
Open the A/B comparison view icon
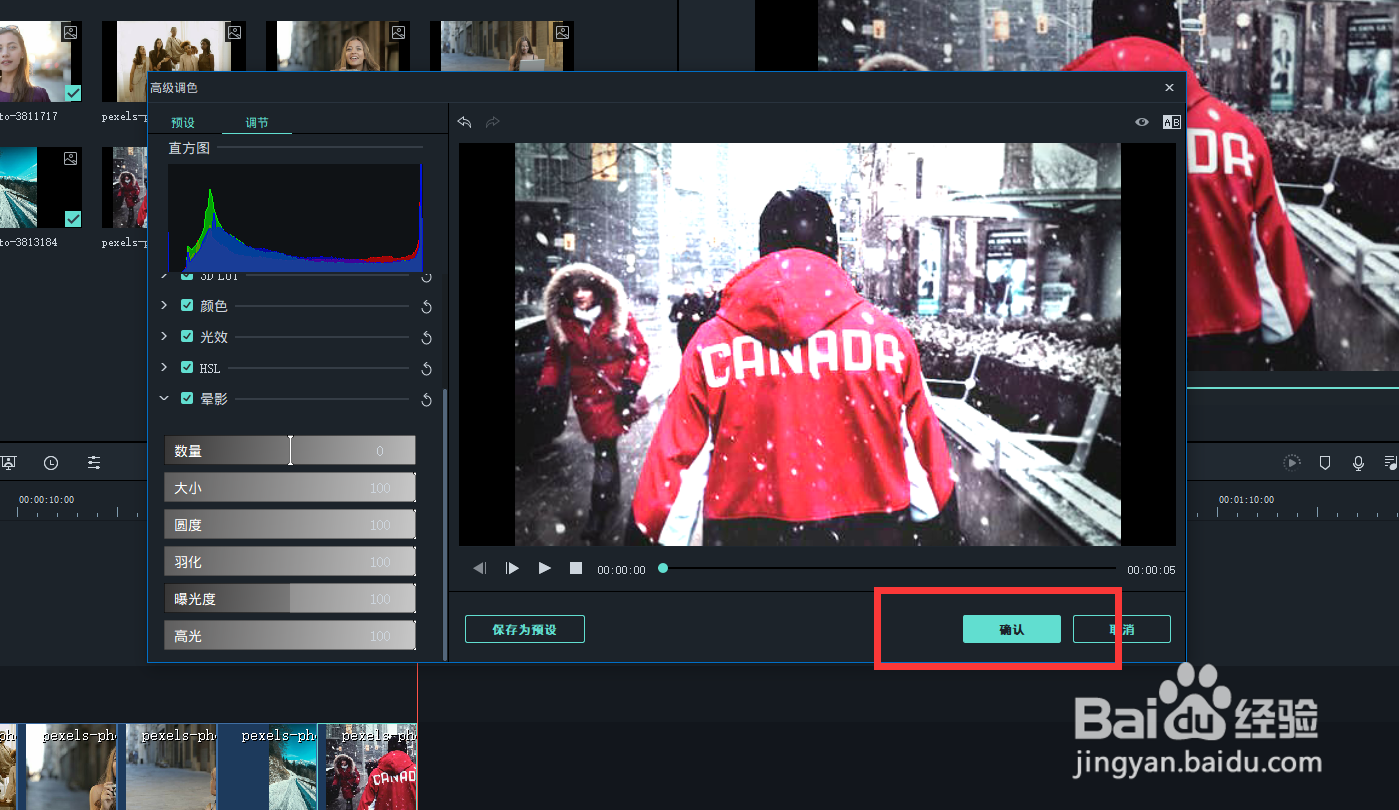pos(1171,122)
